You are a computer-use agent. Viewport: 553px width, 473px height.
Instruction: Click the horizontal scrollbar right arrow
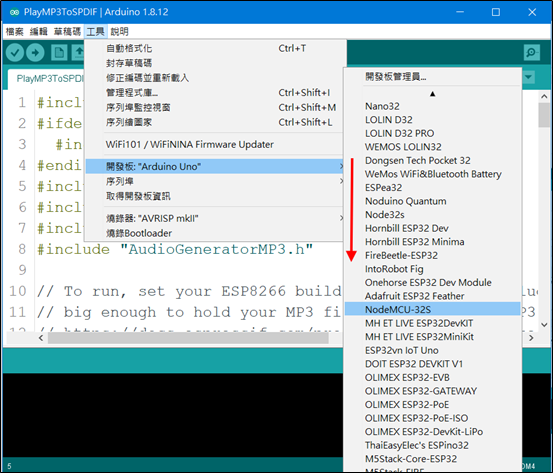tap(531, 338)
